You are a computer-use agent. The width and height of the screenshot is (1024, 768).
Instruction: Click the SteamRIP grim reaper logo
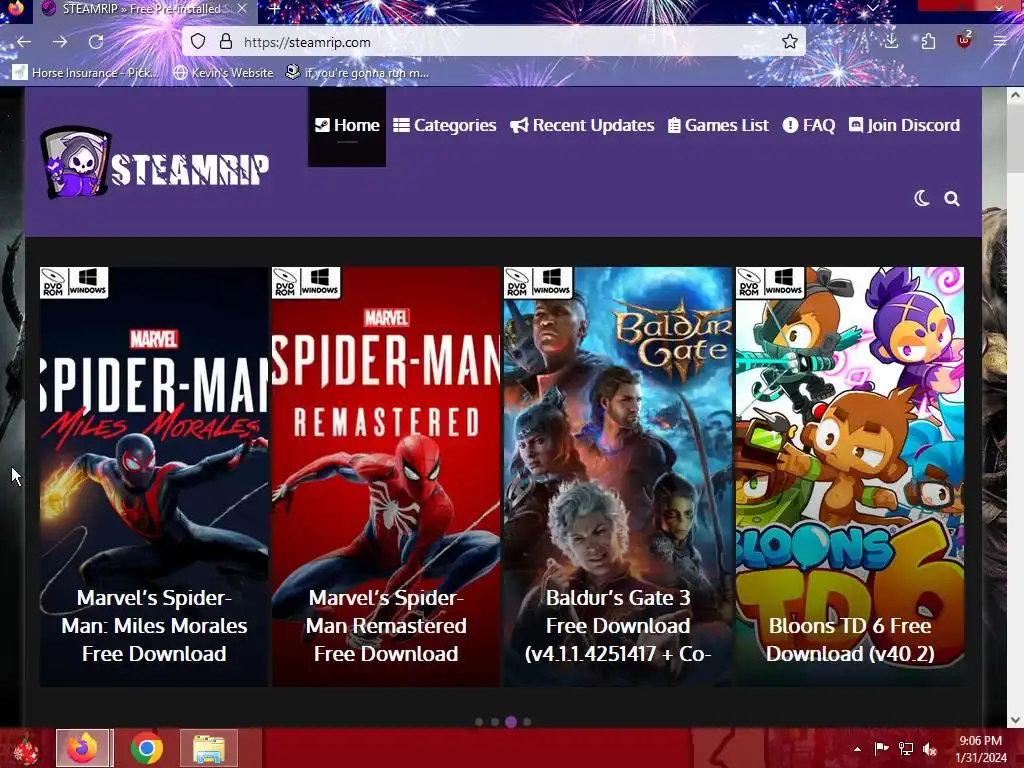coord(154,163)
